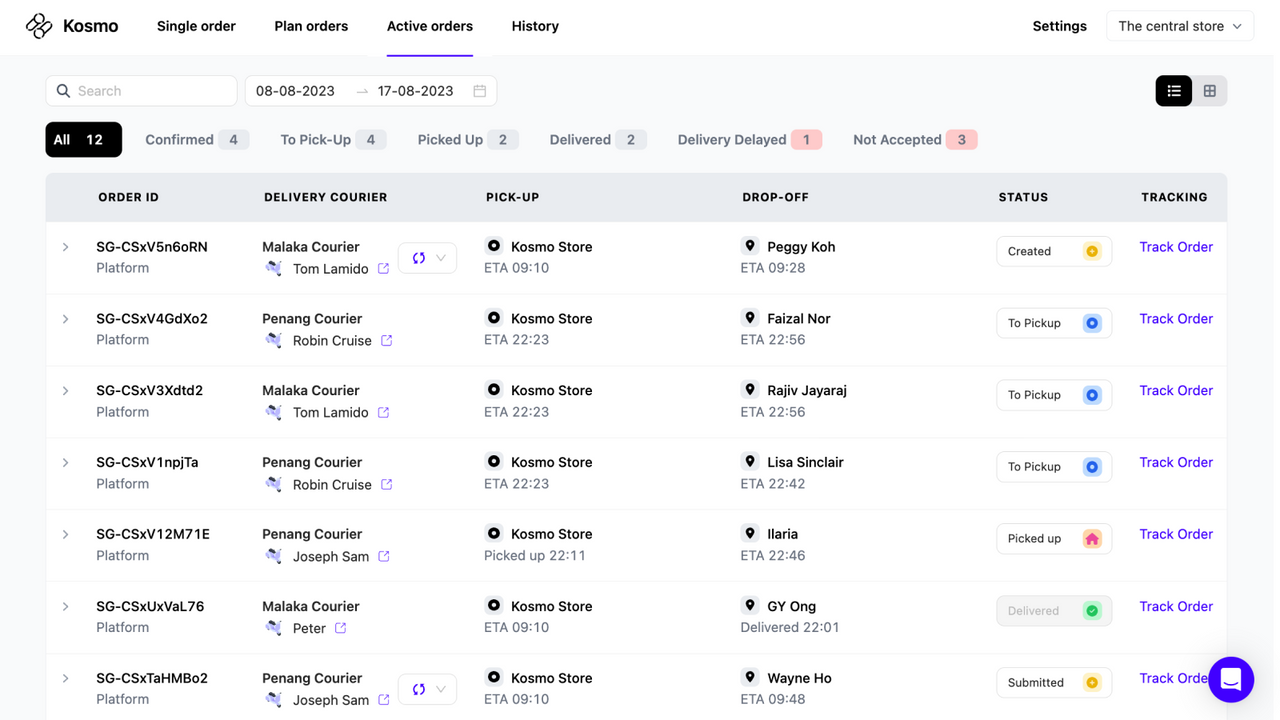Screen dimensions: 1280x720
Task: Click green Delivered checkmark status icon
Action: [x=1092, y=611]
